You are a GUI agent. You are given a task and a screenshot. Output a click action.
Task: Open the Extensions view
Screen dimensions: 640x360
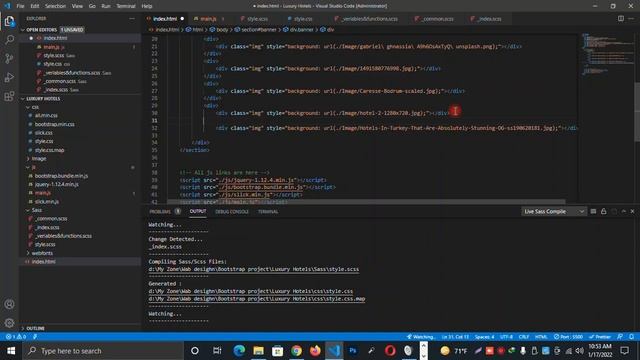point(9,96)
